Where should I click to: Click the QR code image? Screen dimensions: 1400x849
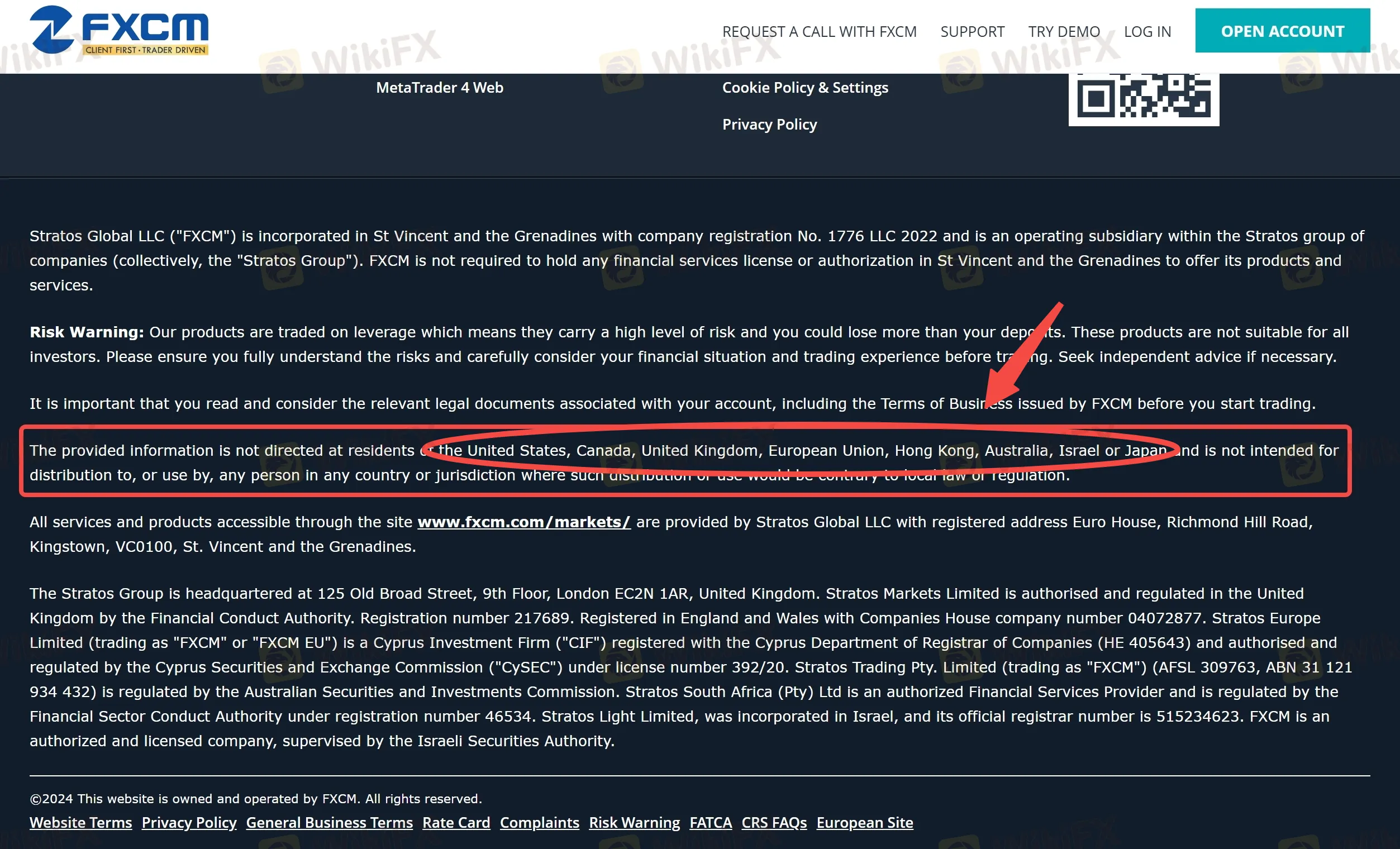pyautogui.click(x=1143, y=99)
